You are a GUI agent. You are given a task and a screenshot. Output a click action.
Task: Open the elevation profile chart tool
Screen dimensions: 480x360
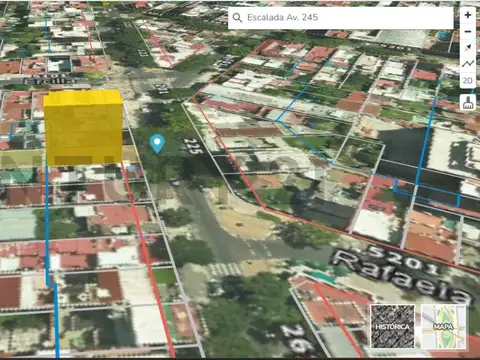(468, 64)
